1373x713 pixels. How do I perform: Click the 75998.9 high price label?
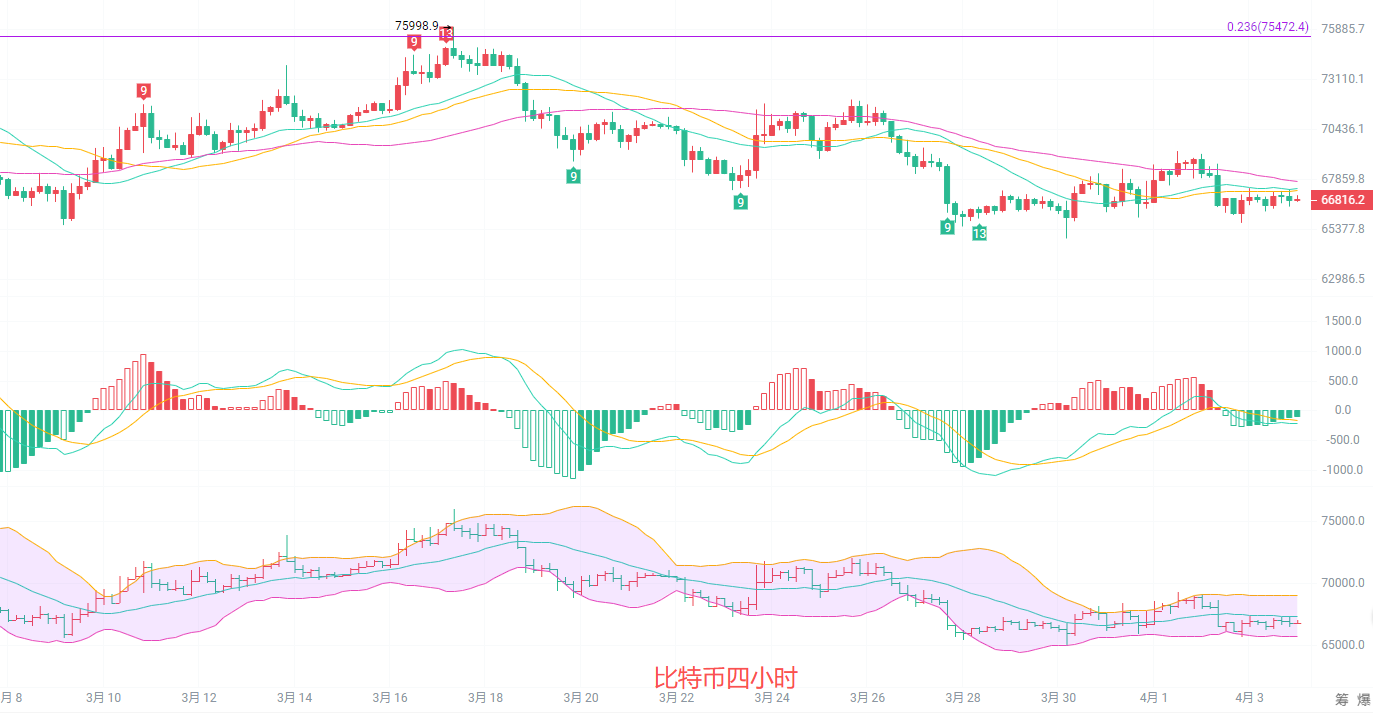pyautogui.click(x=416, y=25)
